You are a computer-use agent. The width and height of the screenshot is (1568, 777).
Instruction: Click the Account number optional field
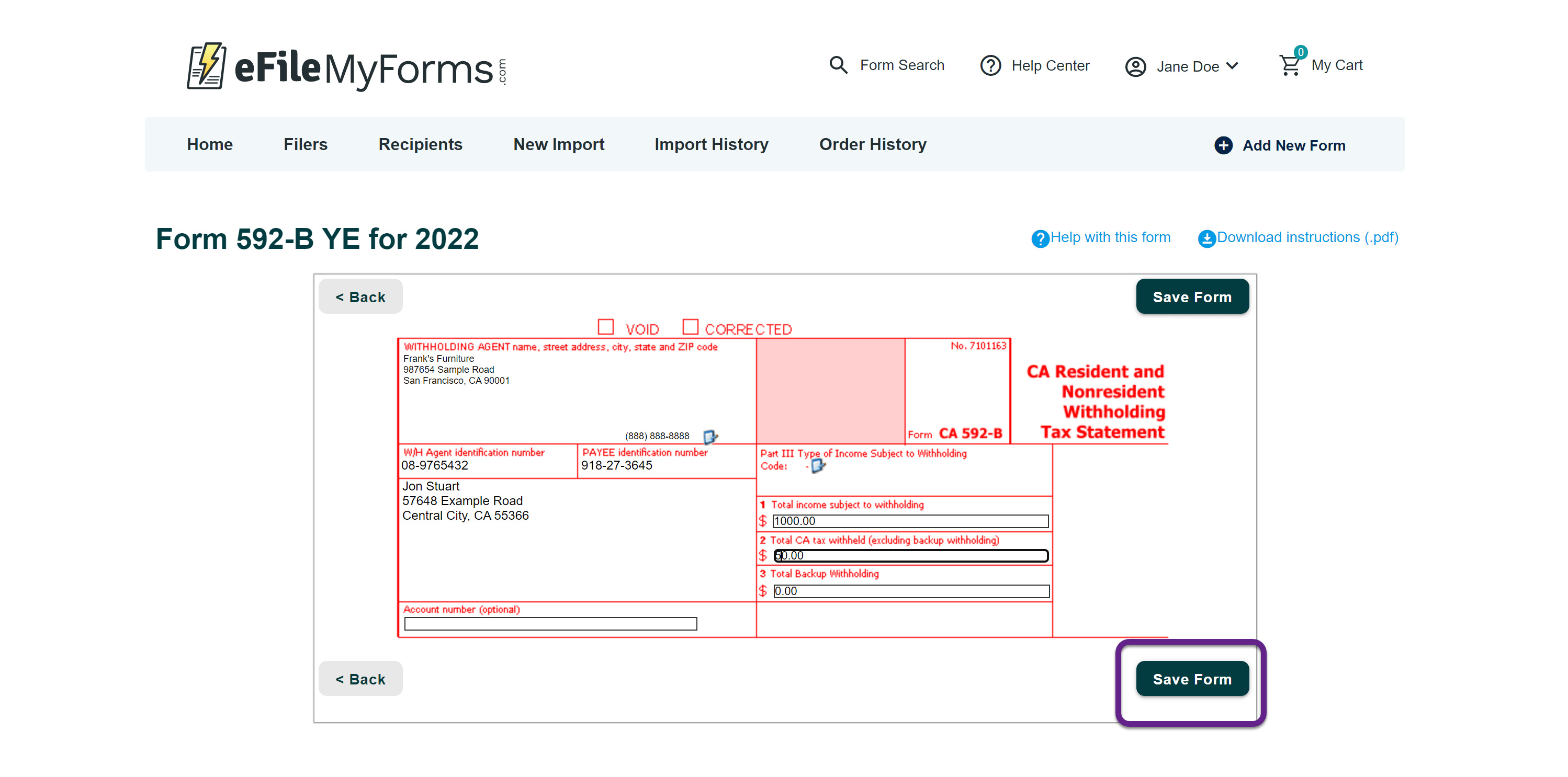point(550,624)
